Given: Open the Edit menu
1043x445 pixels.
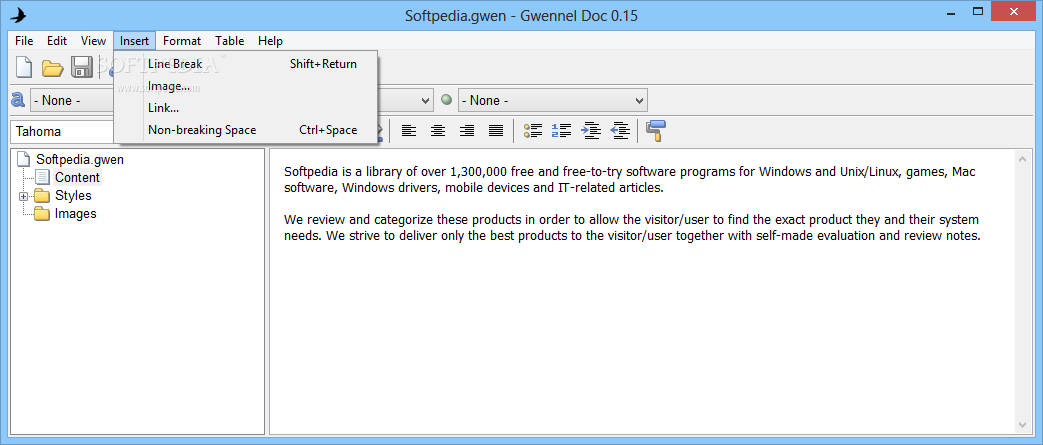Looking at the screenshot, I should point(57,41).
